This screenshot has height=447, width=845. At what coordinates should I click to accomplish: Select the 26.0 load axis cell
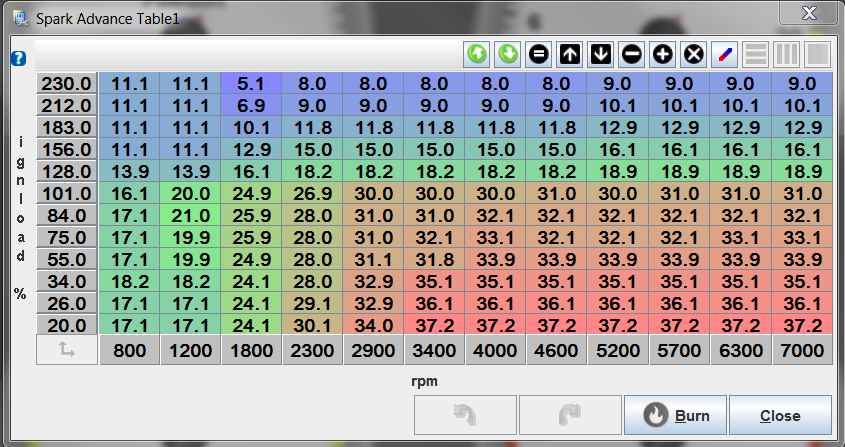[x=67, y=304]
